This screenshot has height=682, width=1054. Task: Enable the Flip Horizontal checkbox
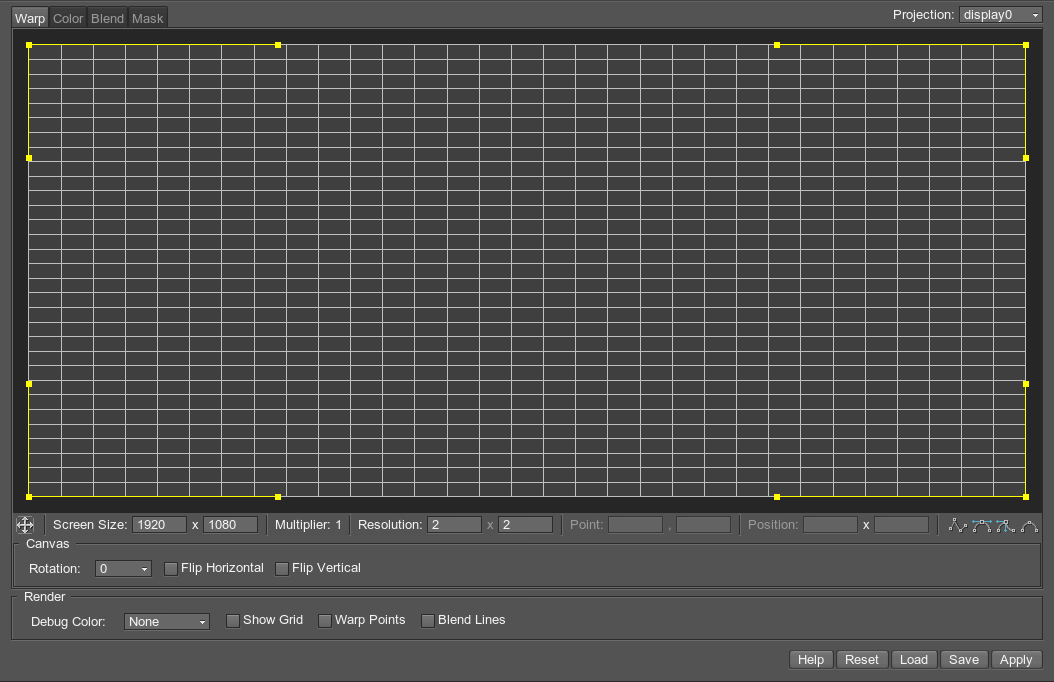pyautogui.click(x=171, y=569)
